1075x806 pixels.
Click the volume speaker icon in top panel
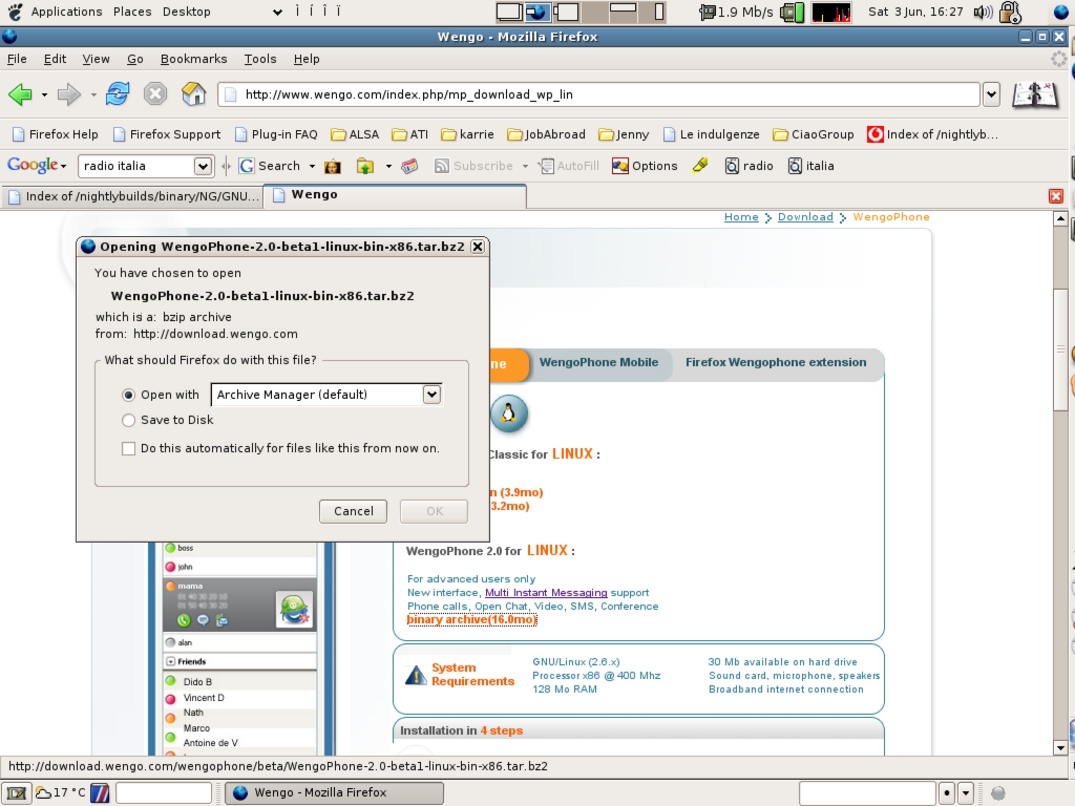(x=984, y=12)
